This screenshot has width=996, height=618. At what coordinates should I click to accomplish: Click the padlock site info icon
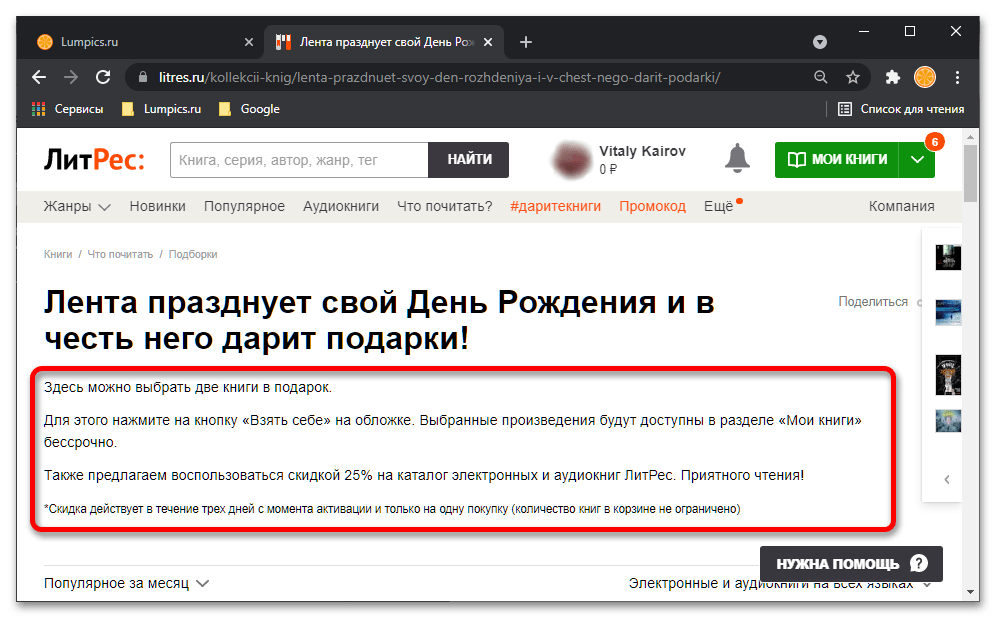(144, 77)
